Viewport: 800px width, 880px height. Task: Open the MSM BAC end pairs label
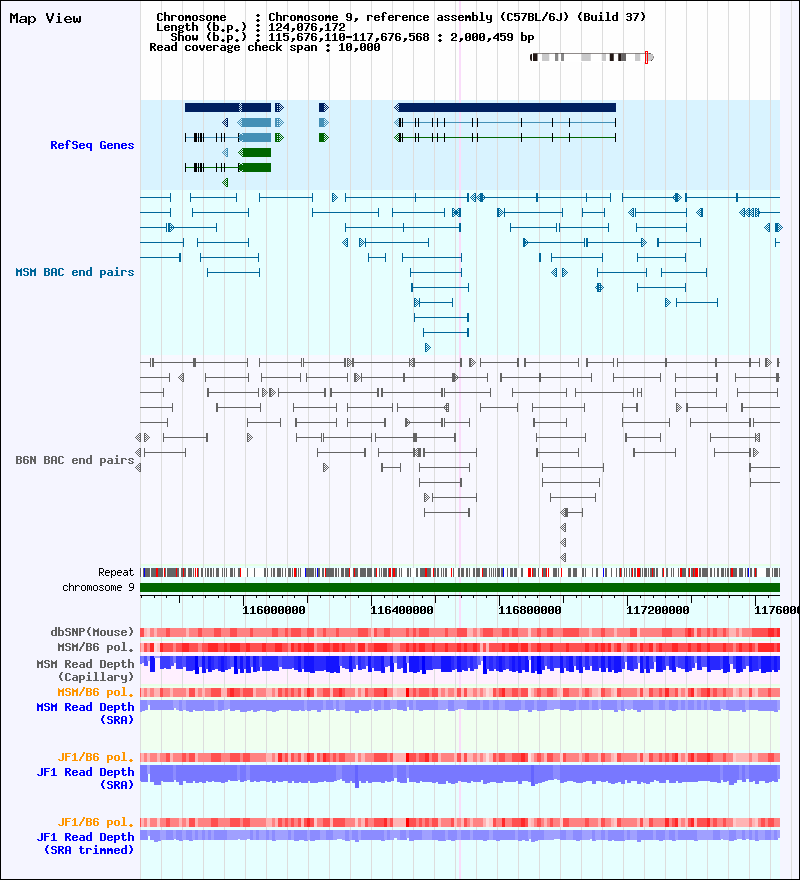(75, 272)
